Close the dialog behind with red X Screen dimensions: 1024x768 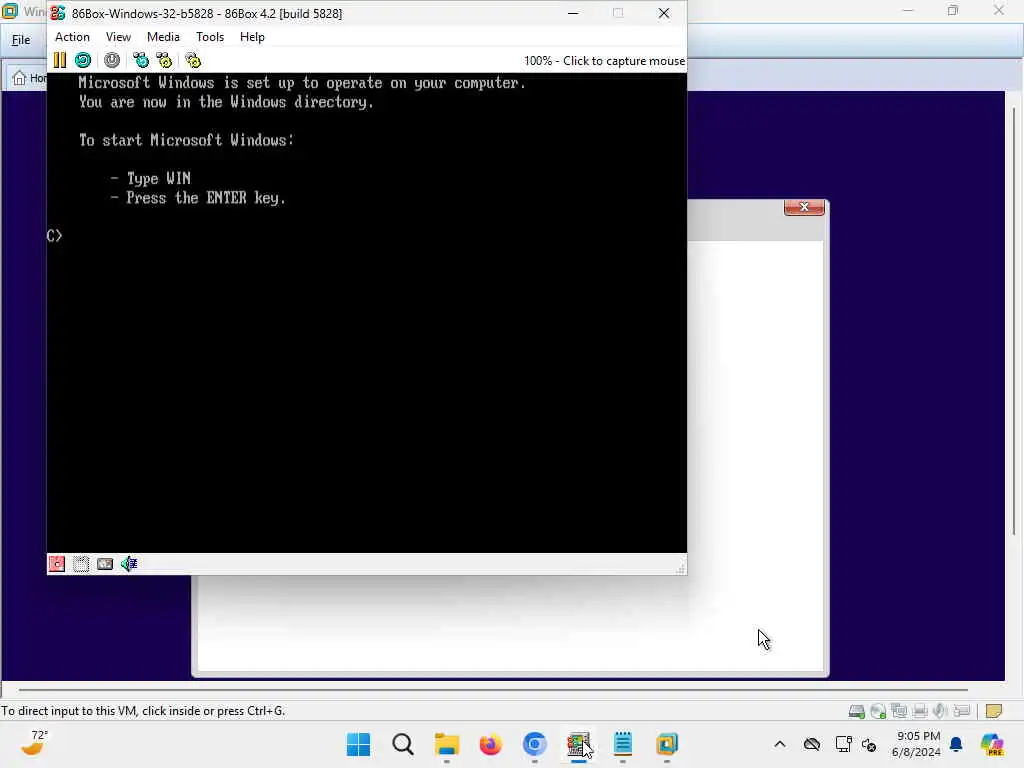pos(804,207)
